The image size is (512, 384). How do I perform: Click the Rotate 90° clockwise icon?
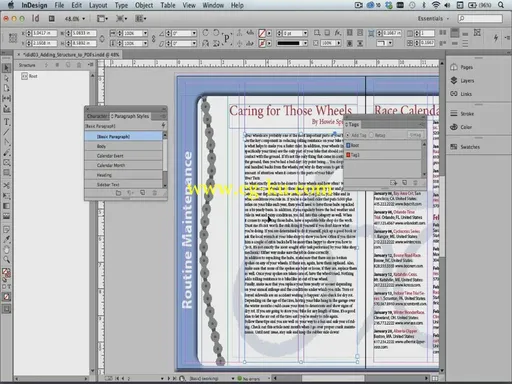206,33
